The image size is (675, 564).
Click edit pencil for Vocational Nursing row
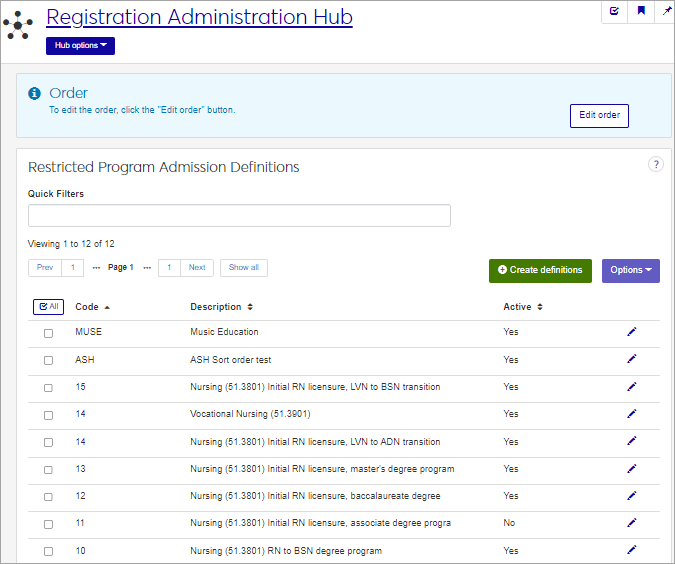click(631, 414)
